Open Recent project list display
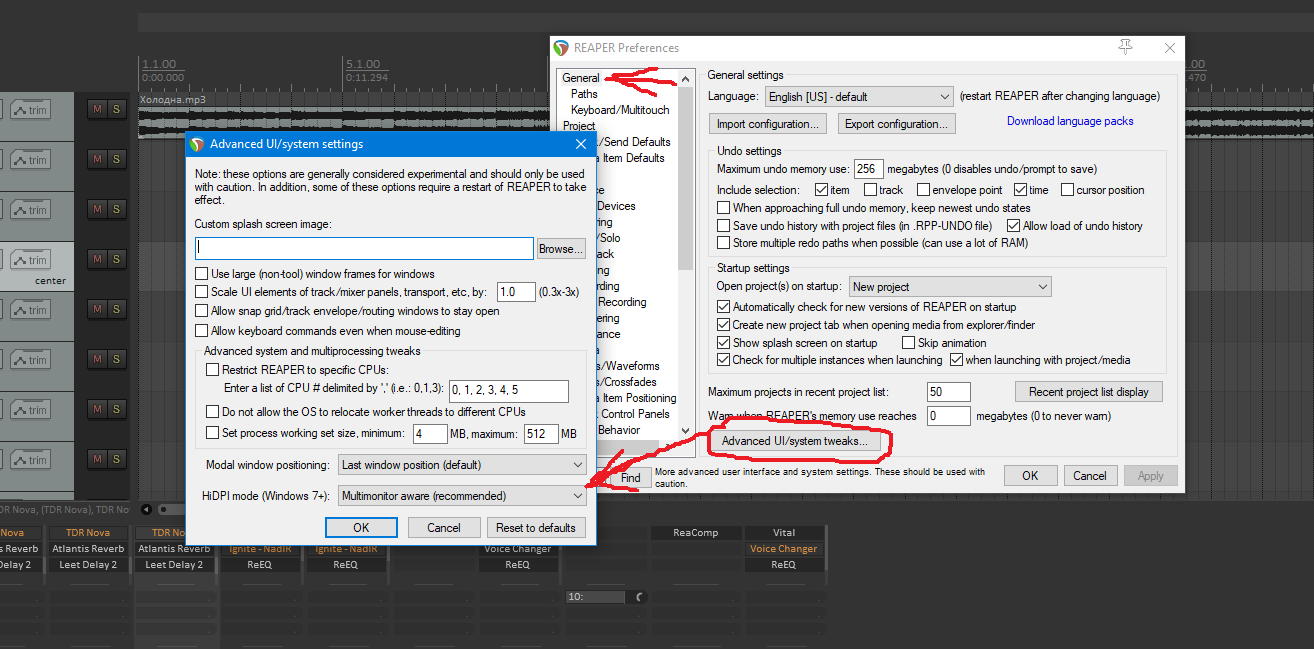This screenshot has width=1314, height=649. pyautogui.click(x=1088, y=391)
